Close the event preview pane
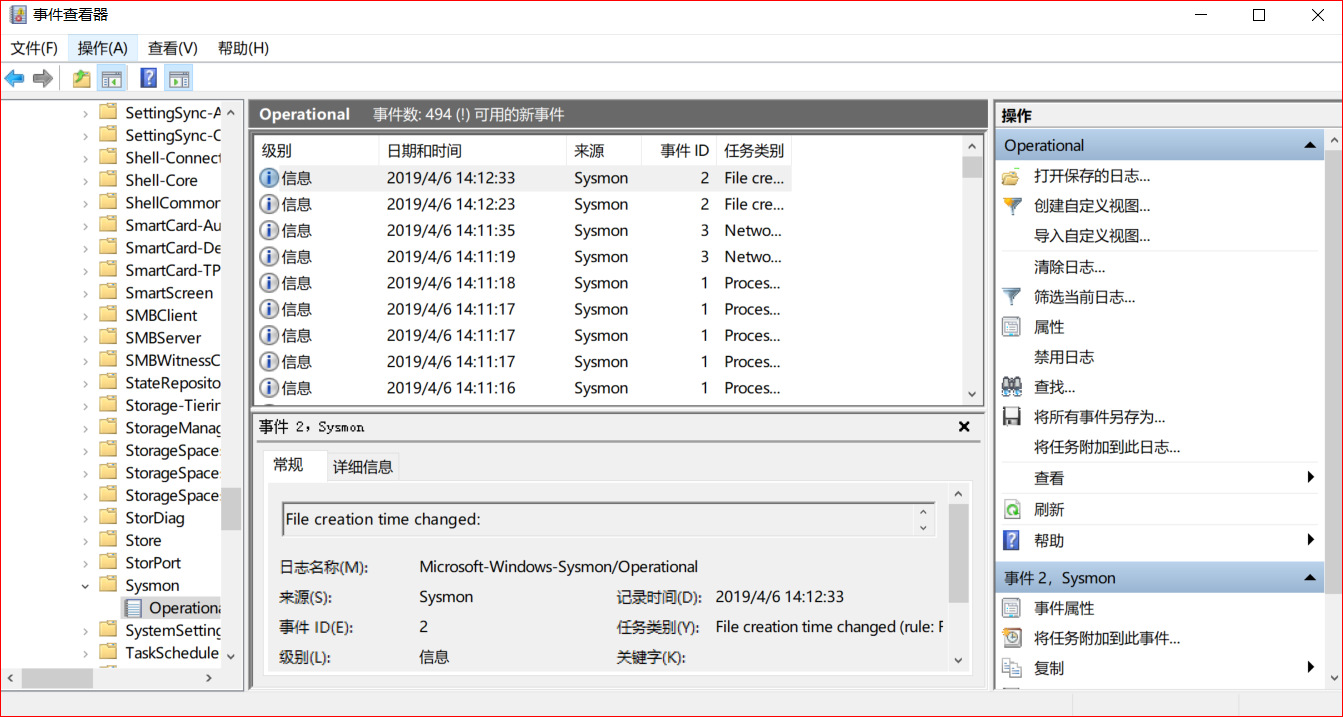 (x=964, y=427)
